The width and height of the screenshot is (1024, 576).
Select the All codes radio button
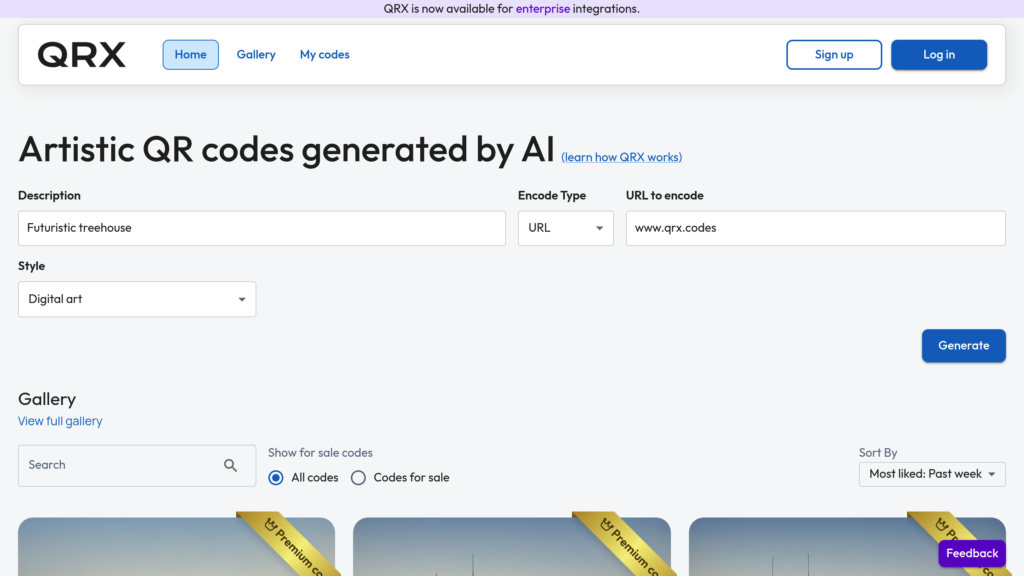(x=276, y=478)
